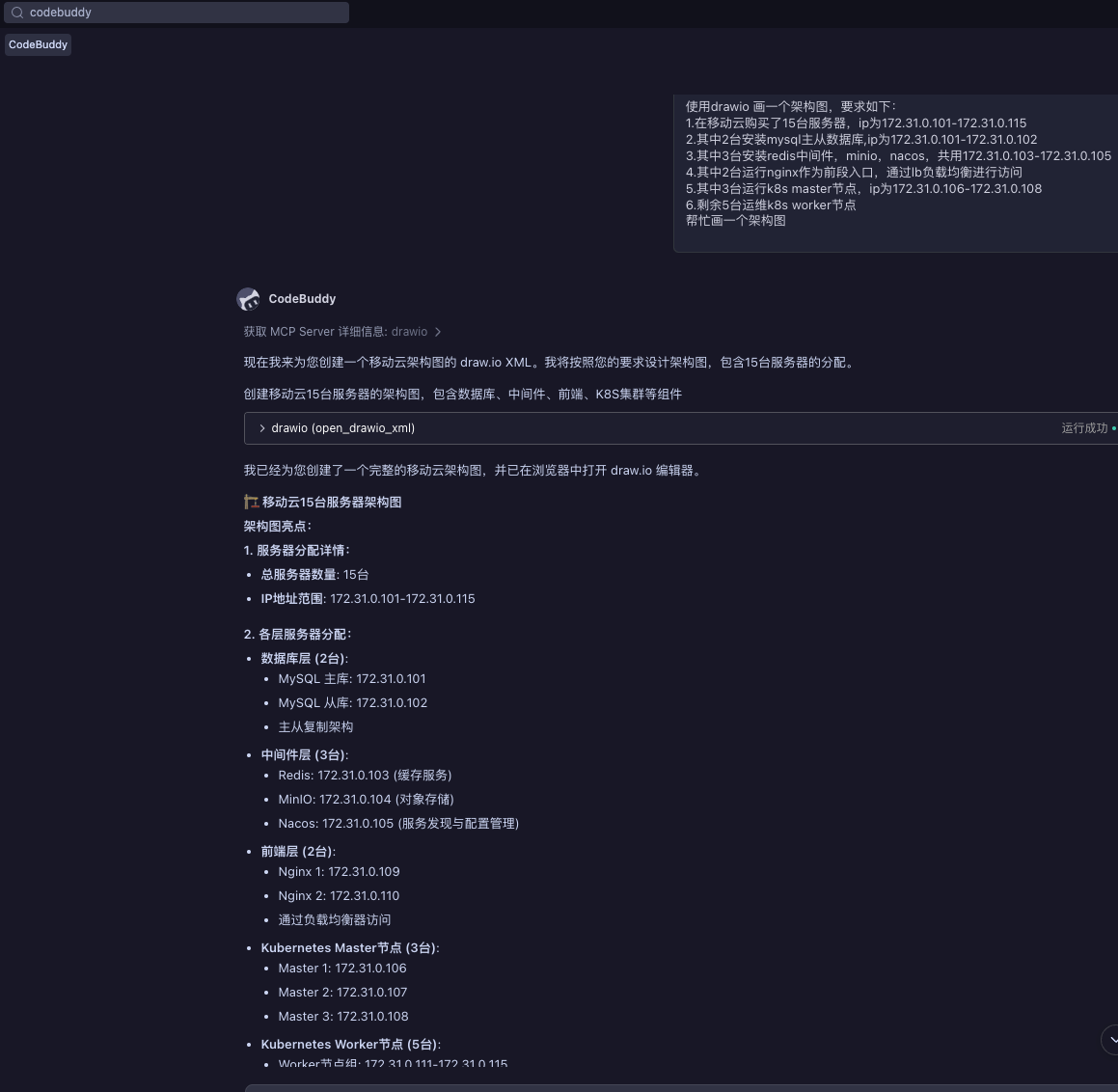Click the 主从复制架构 bullet
This screenshot has width=1118, height=1092.
click(315, 727)
